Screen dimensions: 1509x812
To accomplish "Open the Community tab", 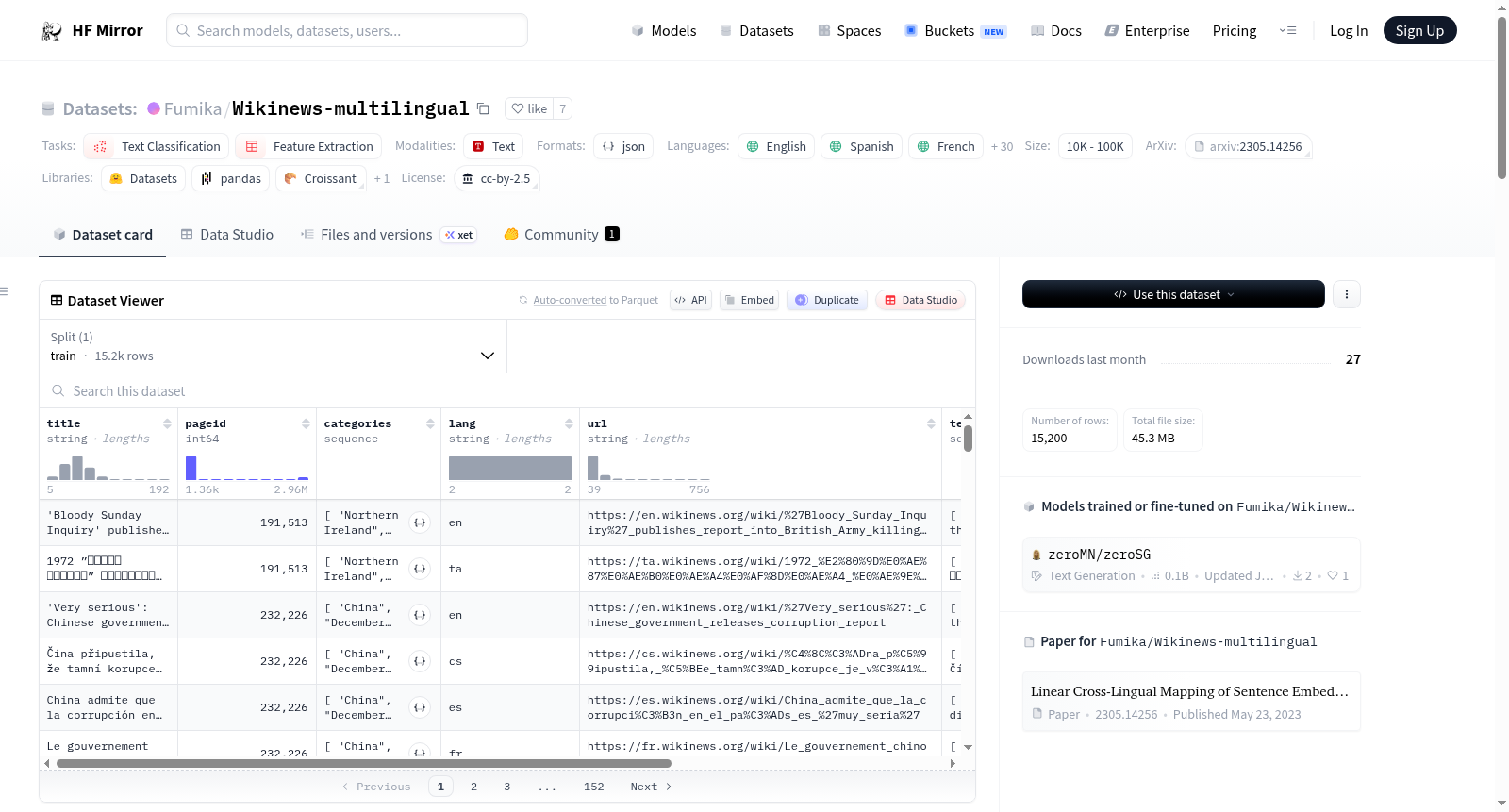I will tap(562, 235).
